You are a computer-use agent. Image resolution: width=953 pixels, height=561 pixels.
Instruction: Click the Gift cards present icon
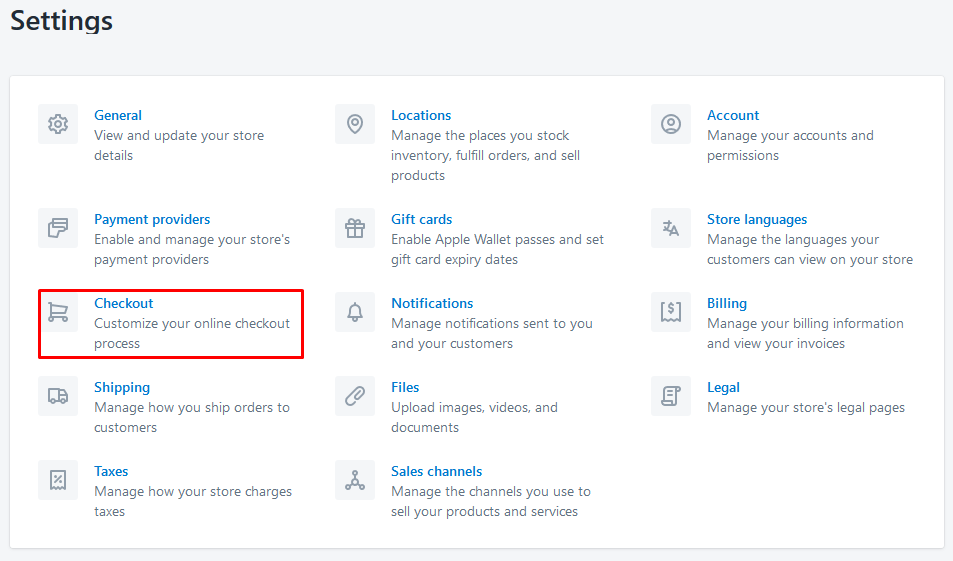355,228
